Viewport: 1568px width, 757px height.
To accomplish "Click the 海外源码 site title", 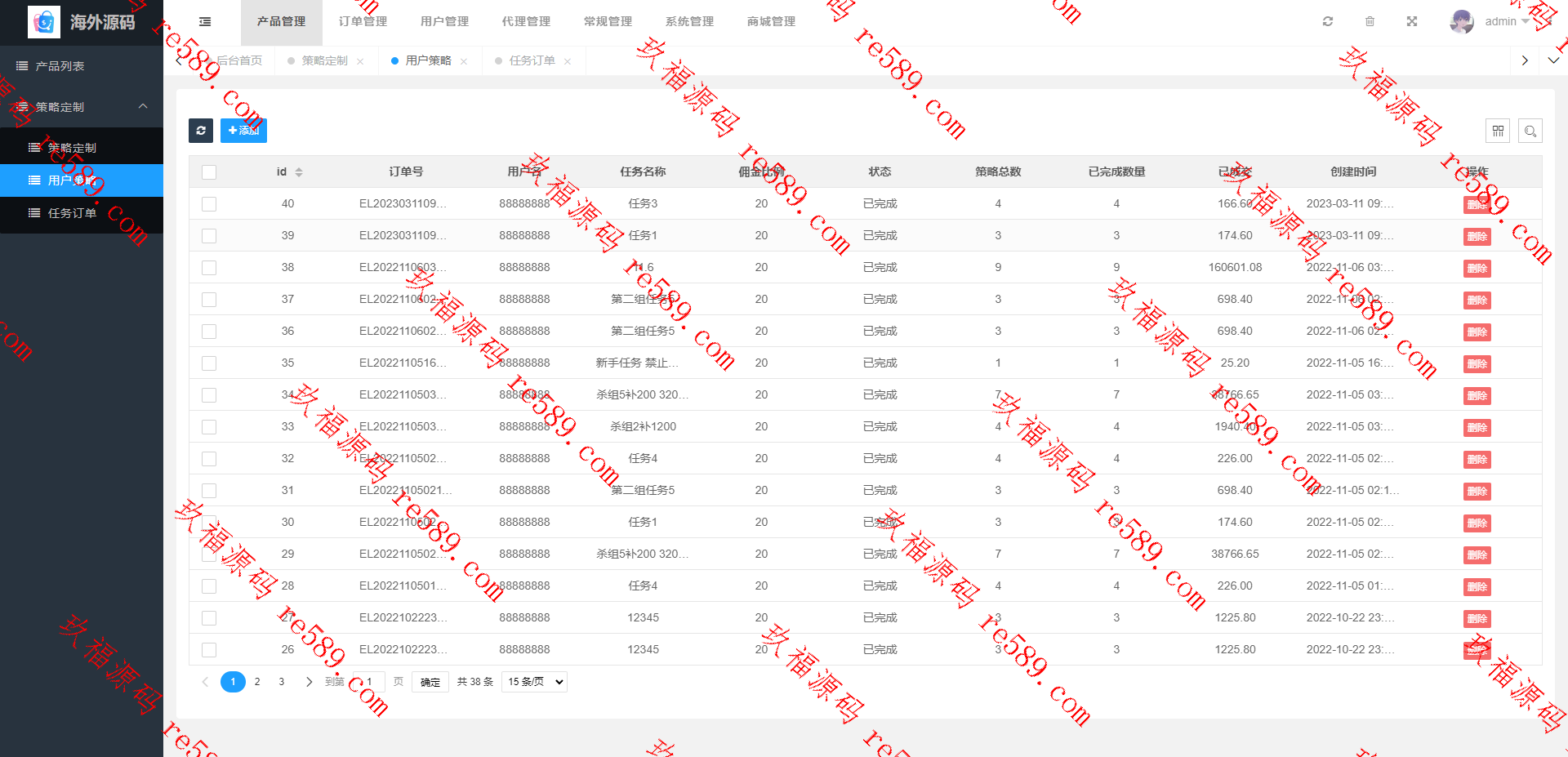I will click(x=103, y=22).
